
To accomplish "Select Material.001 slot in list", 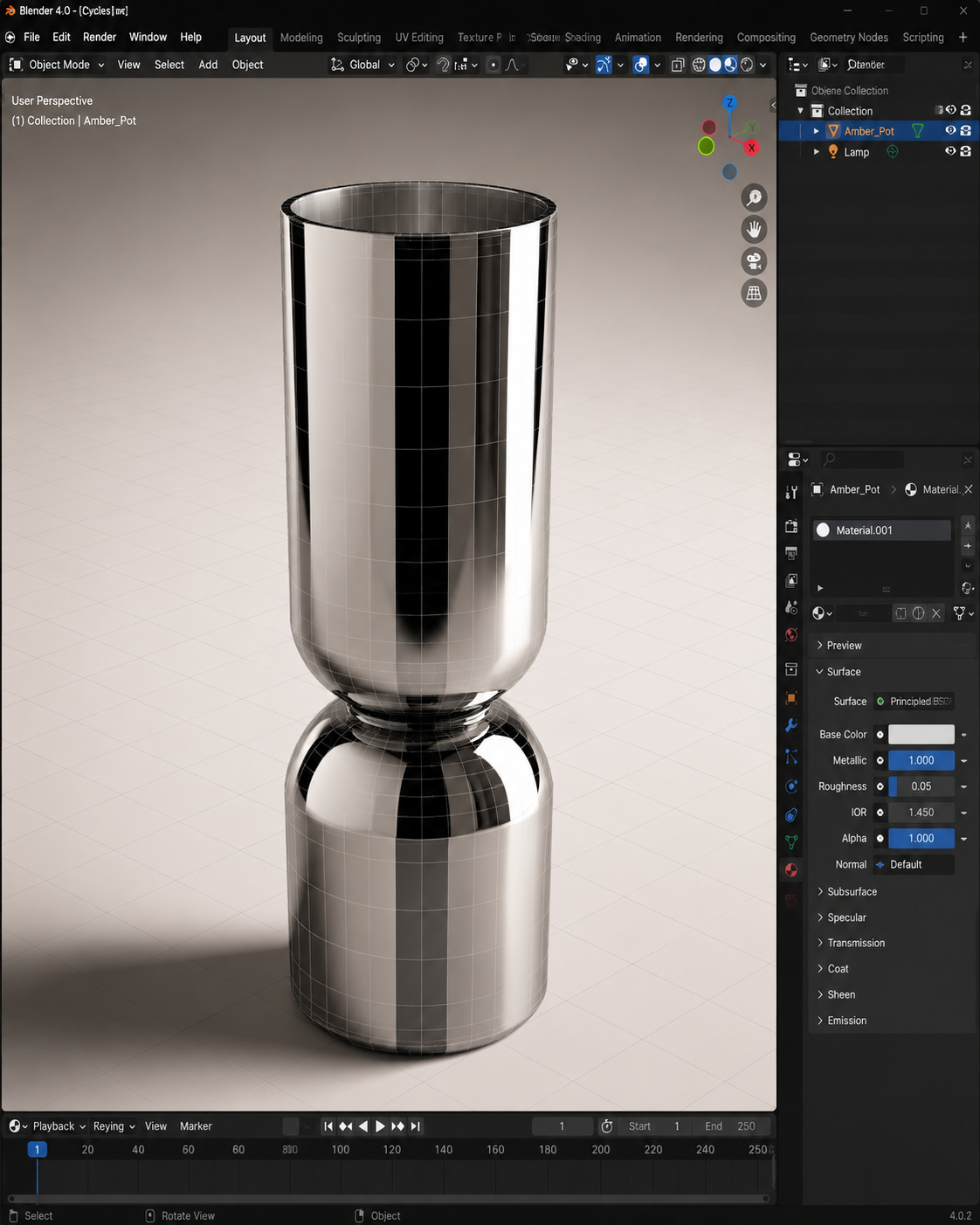I will (882, 530).
